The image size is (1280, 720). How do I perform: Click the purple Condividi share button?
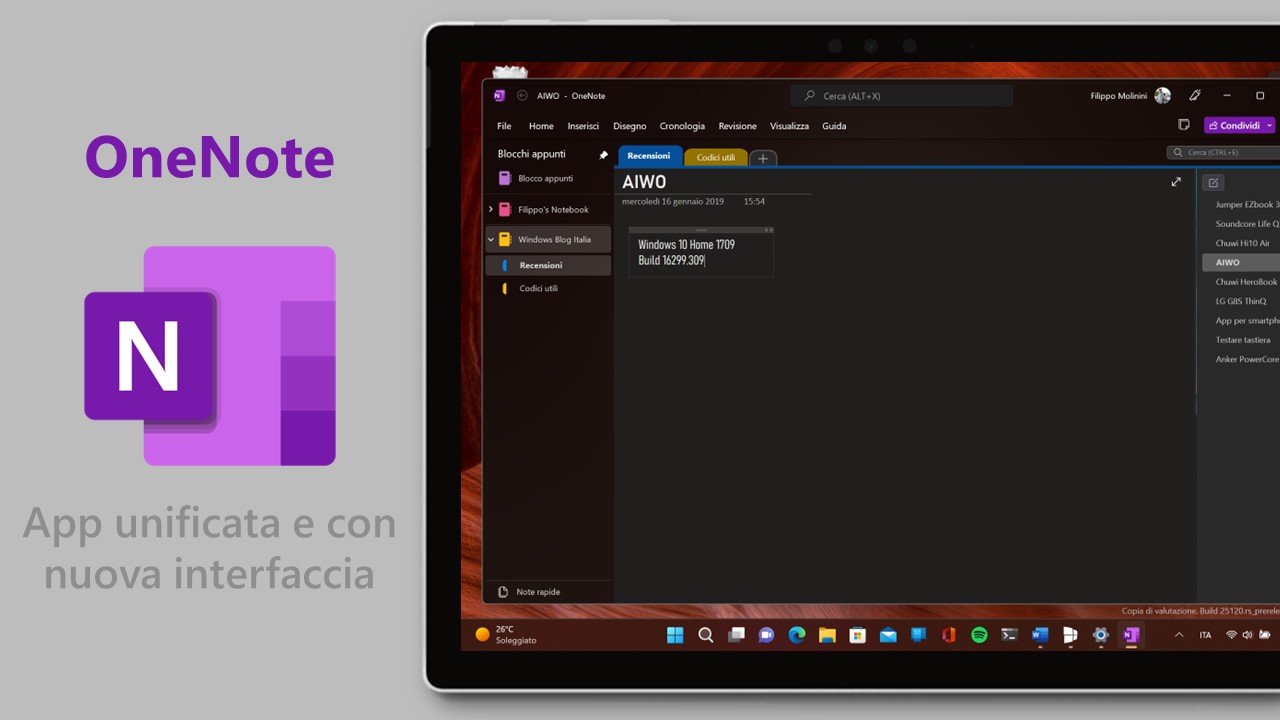(x=1234, y=126)
